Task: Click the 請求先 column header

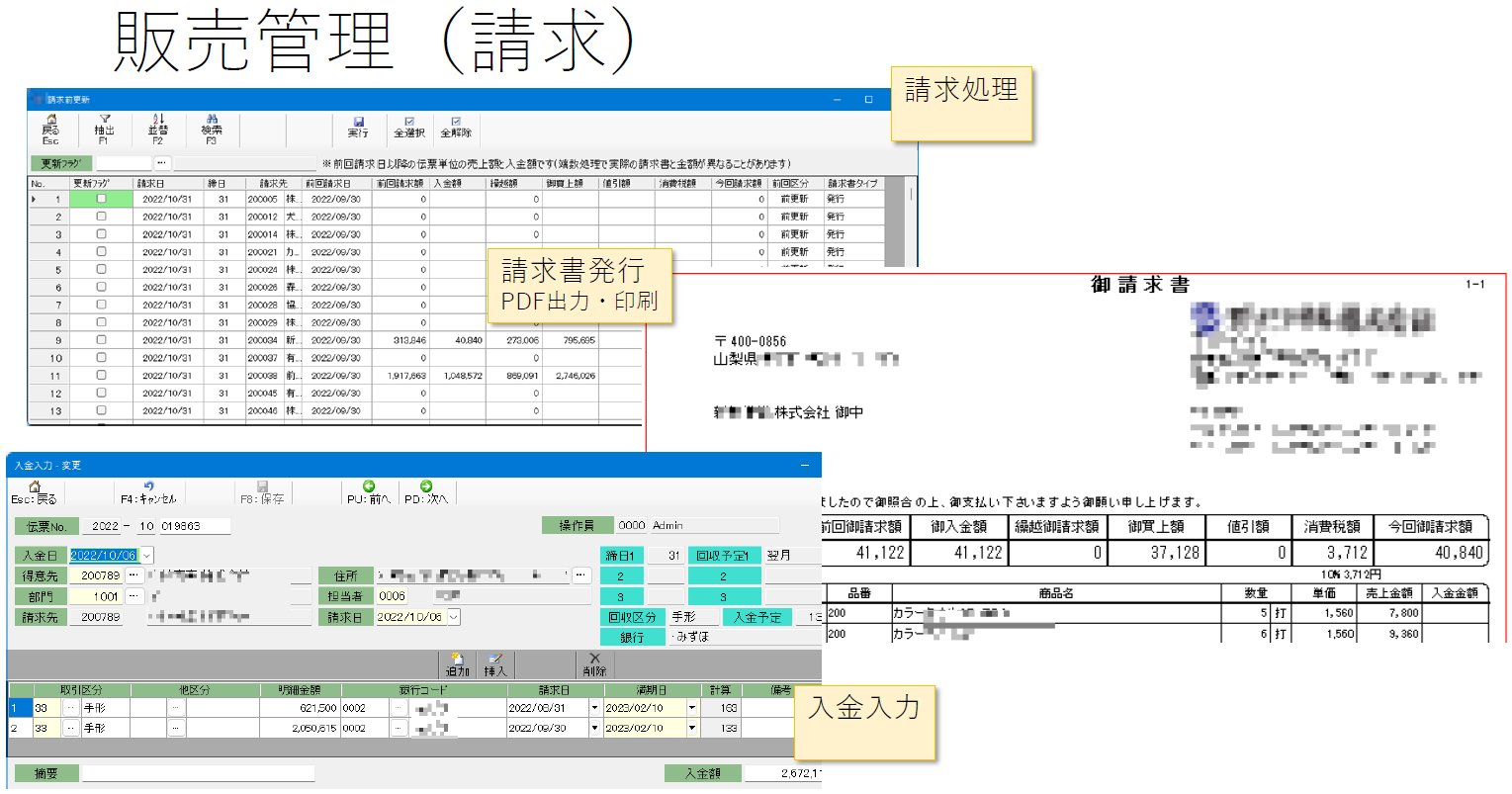Action: 273,183
